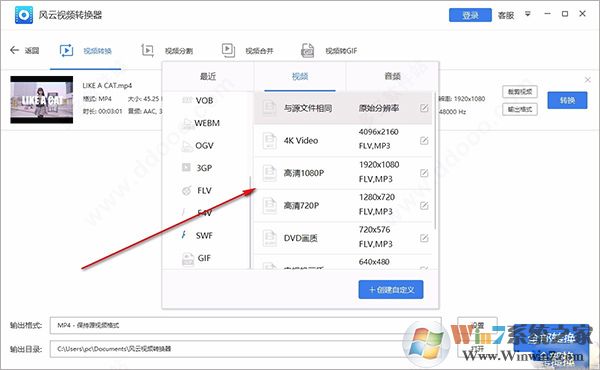Click the blue 转换 convert button

pos(567,100)
